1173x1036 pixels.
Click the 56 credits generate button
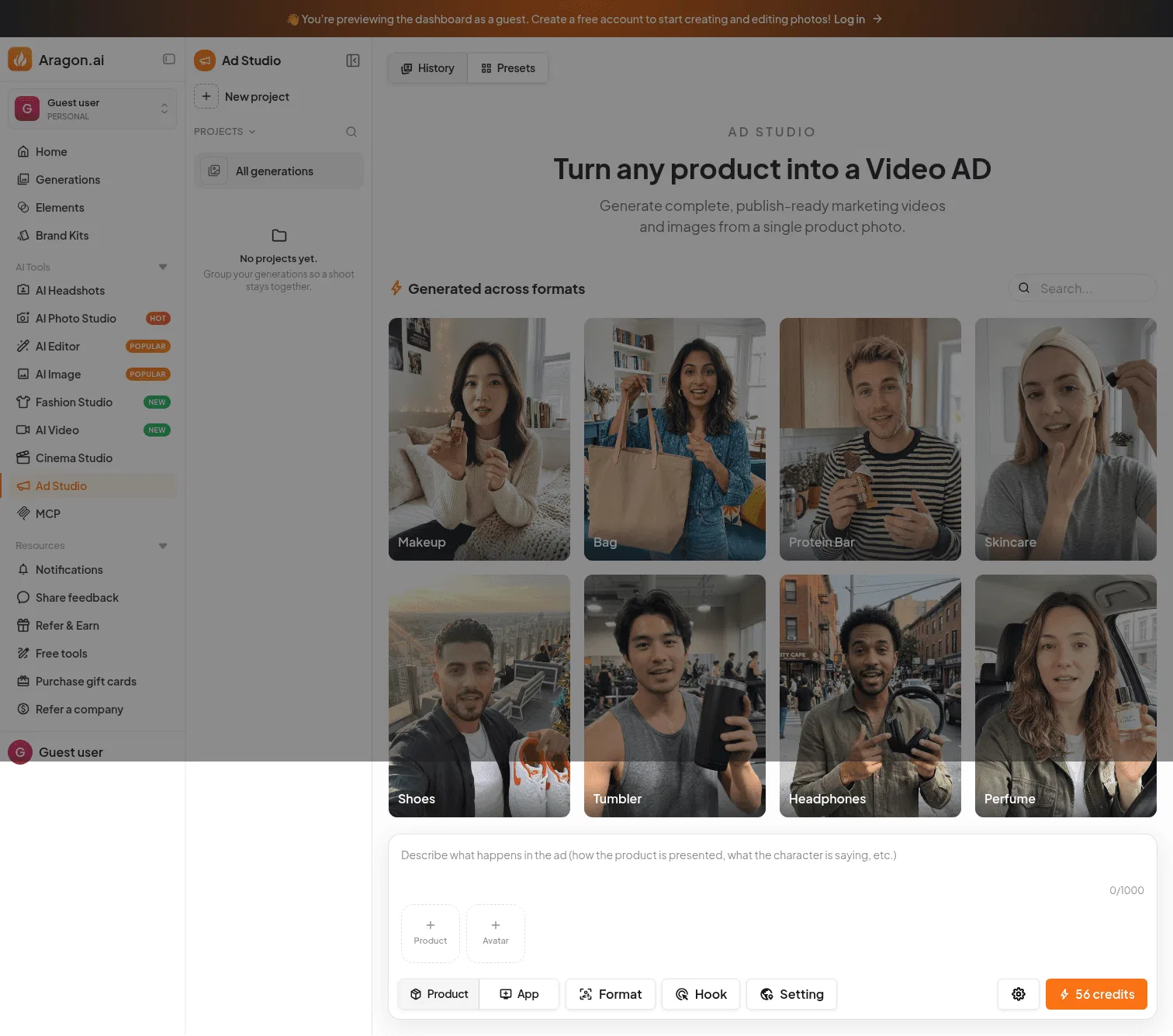click(1096, 994)
